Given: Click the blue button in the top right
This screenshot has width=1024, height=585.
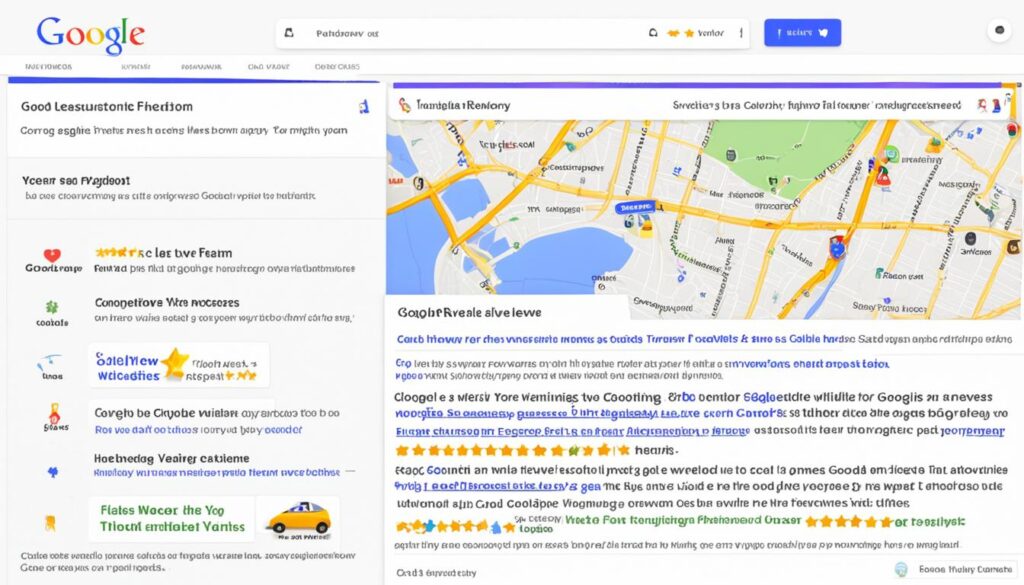Looking at the screenshot, I should [803, 32].
